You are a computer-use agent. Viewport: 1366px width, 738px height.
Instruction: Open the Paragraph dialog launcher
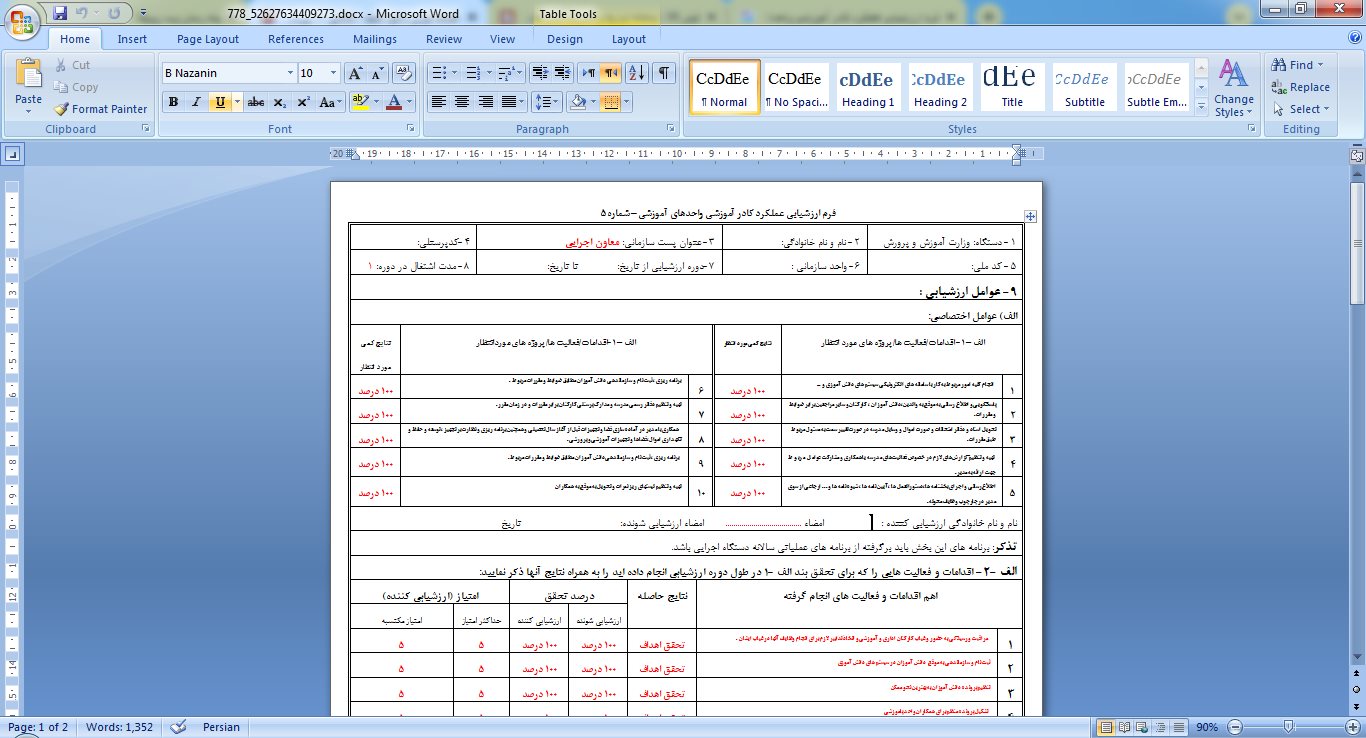point(673,129)
